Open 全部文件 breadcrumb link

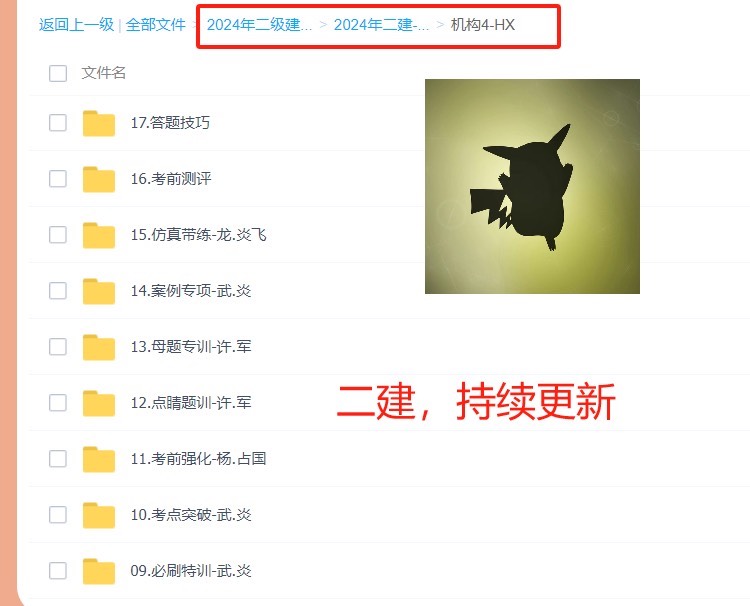155,24
